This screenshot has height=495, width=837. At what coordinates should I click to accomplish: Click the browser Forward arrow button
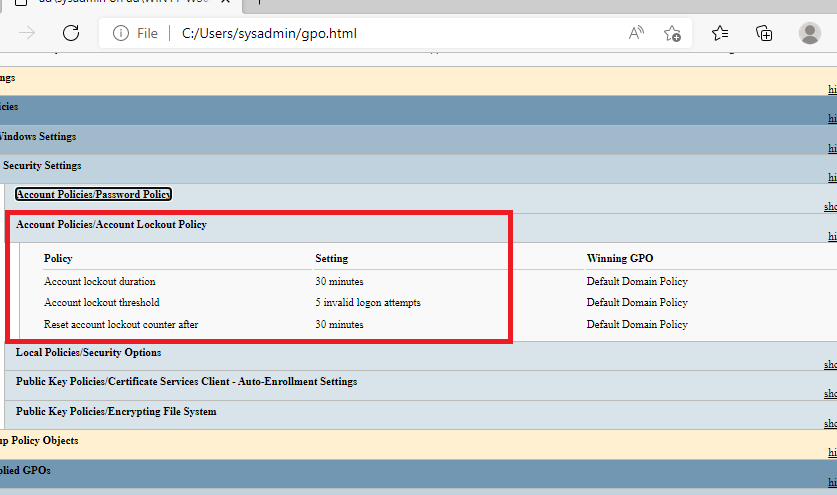click(28, 33)
